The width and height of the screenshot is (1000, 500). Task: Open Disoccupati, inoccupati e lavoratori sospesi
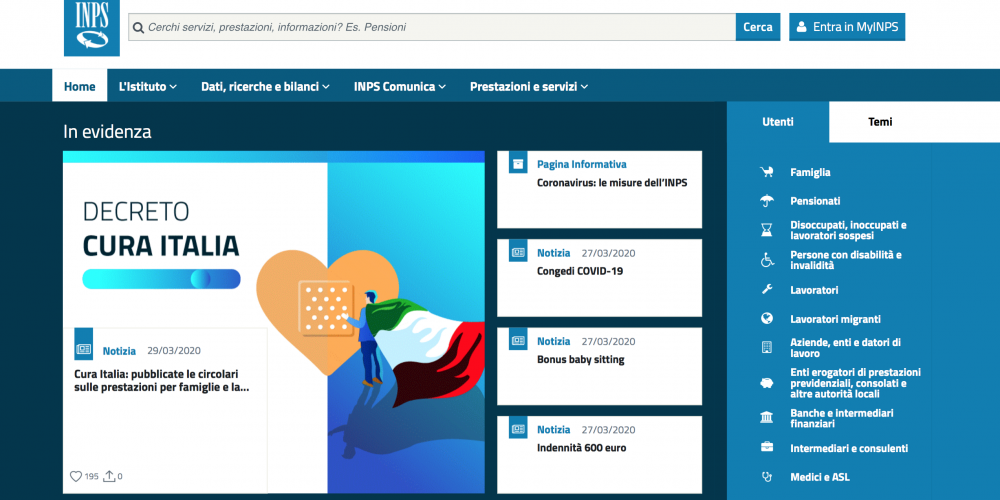pyautogui.click(x=848, y=230)
